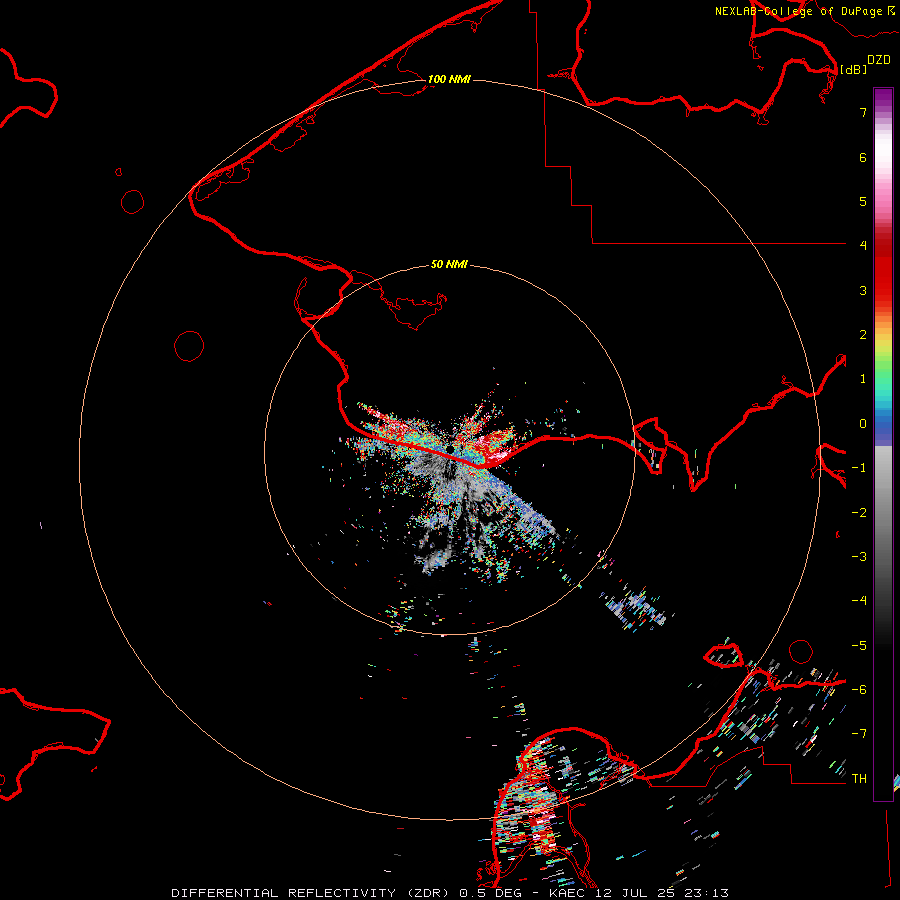The image size is (900, 900).
Task: Click the small red circle inside the 100 NMI ring
Action: (x=189, y=346)
